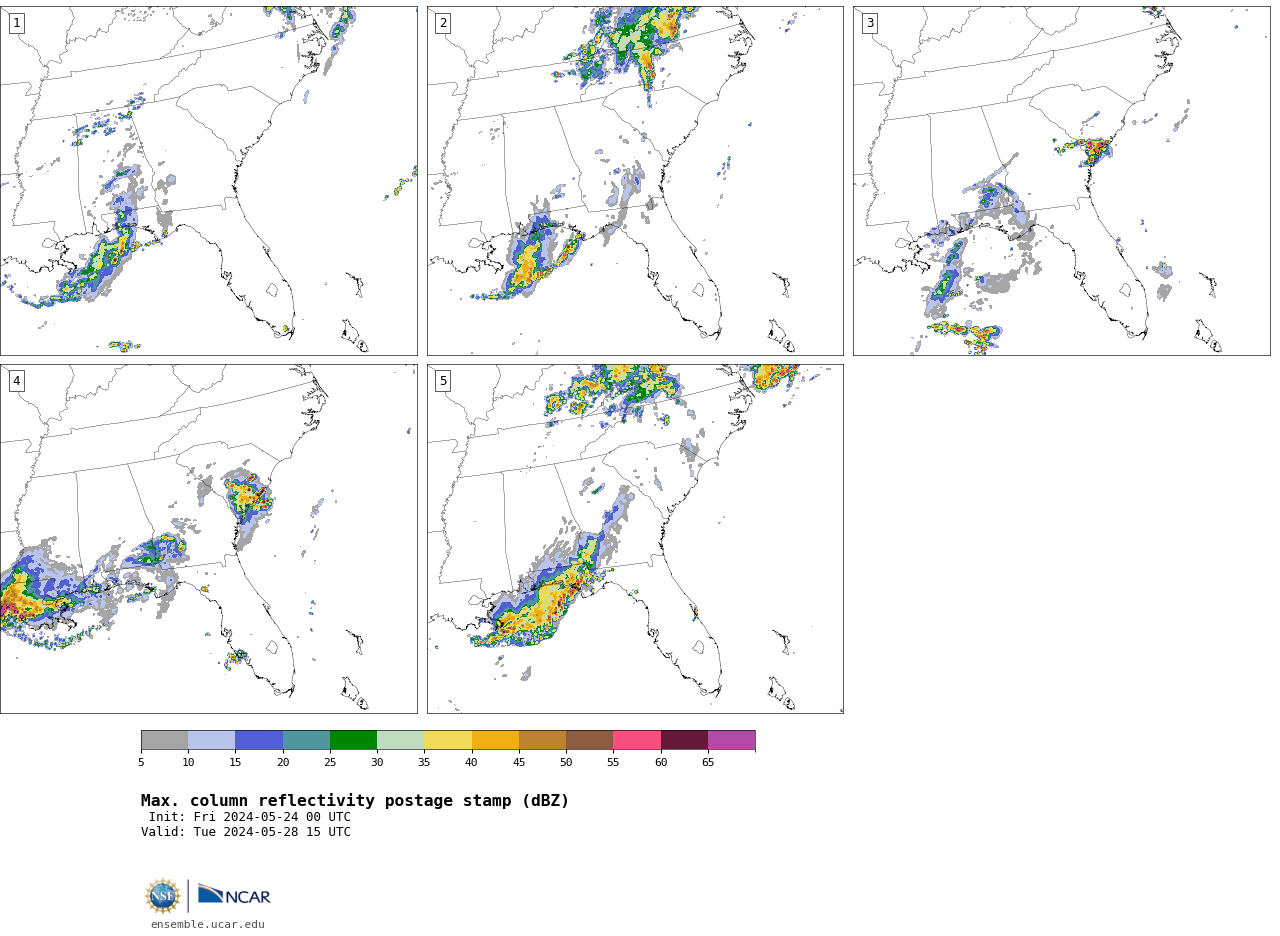Image resolution: width=1280 pixels, height=936 pixels.
Task: Click the blue 15-20 dBZ swatch
Action: point(259,740)
